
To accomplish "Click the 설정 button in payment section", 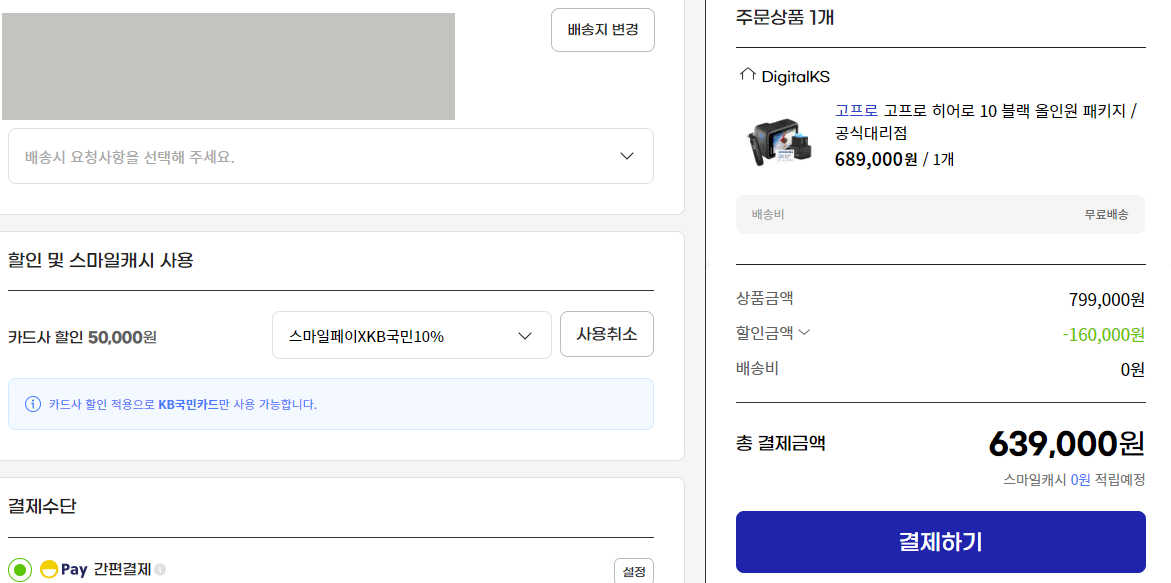I will click(x=633, y=572).
